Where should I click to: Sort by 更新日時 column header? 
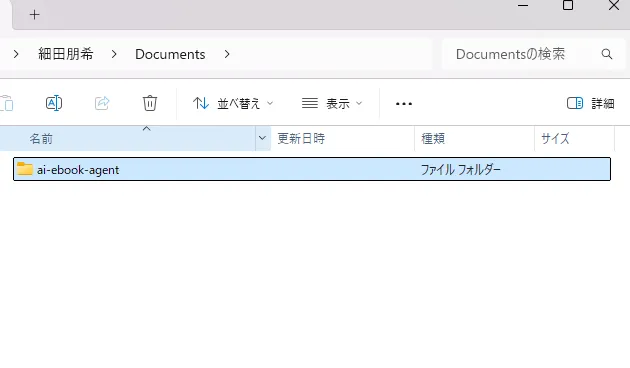(x=342, y=139)
